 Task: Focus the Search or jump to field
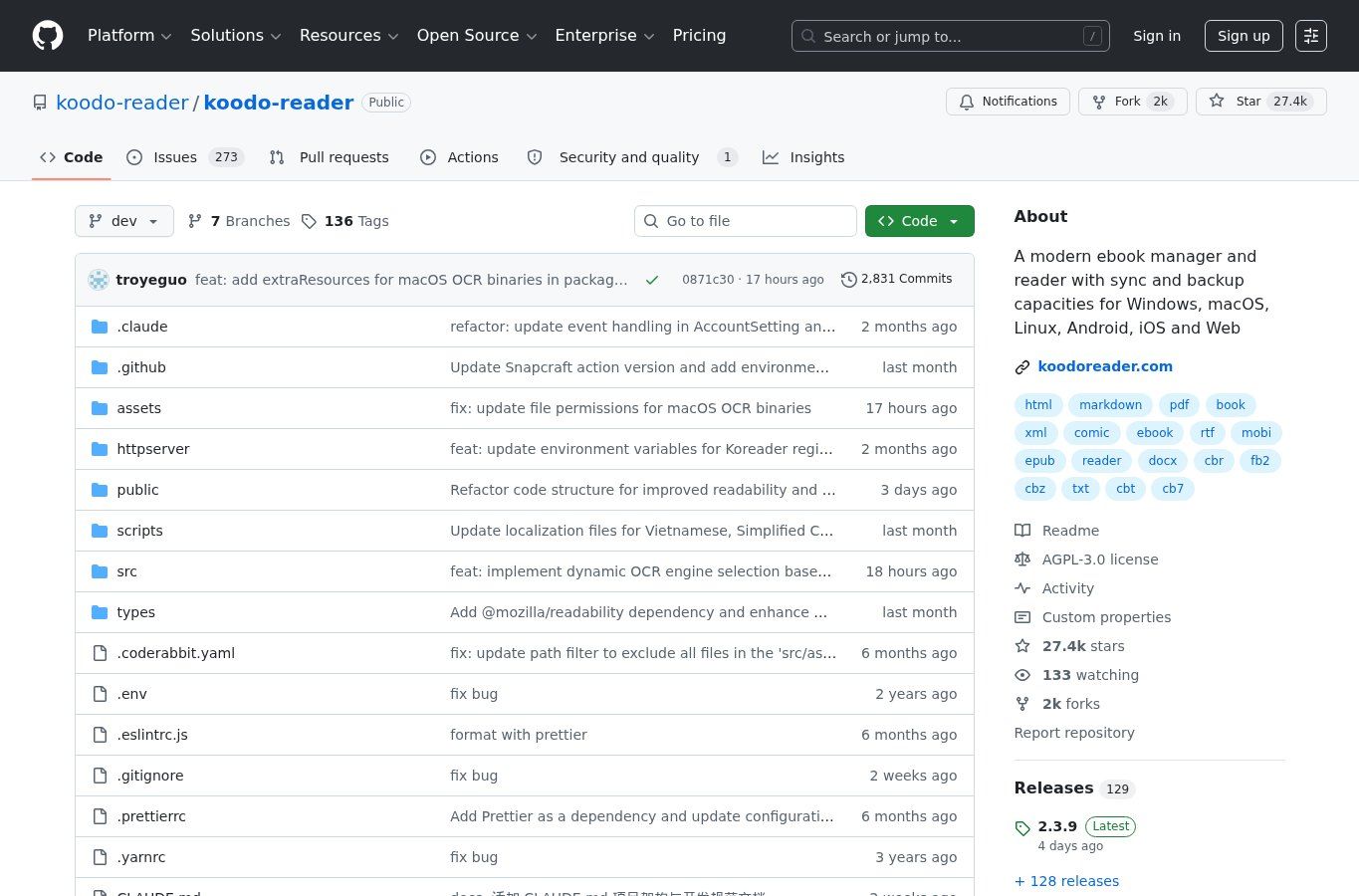pyautogui.click(x=950, y=36)
